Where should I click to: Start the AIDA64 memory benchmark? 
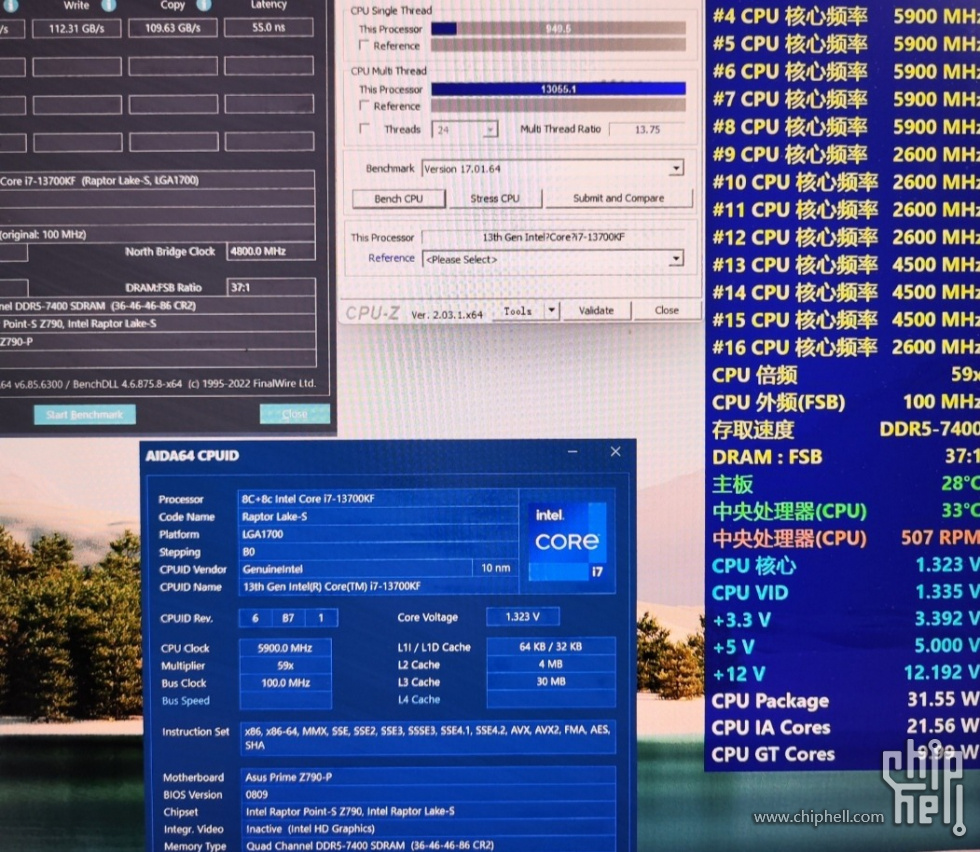(x=84, y=414)
